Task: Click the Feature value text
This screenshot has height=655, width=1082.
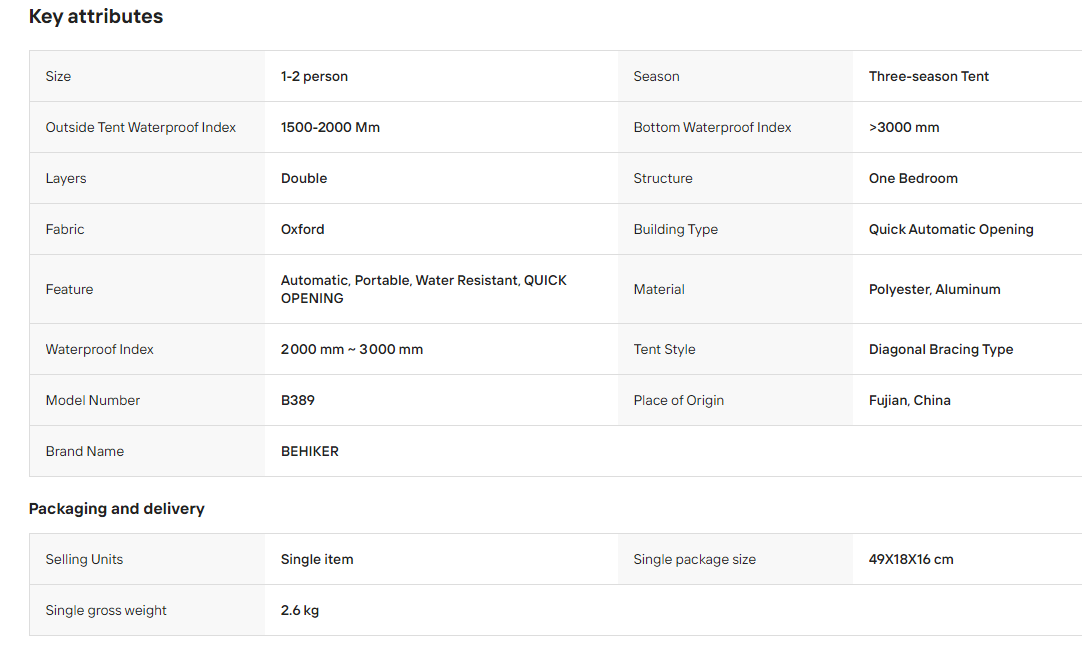Action: [424, 289]
